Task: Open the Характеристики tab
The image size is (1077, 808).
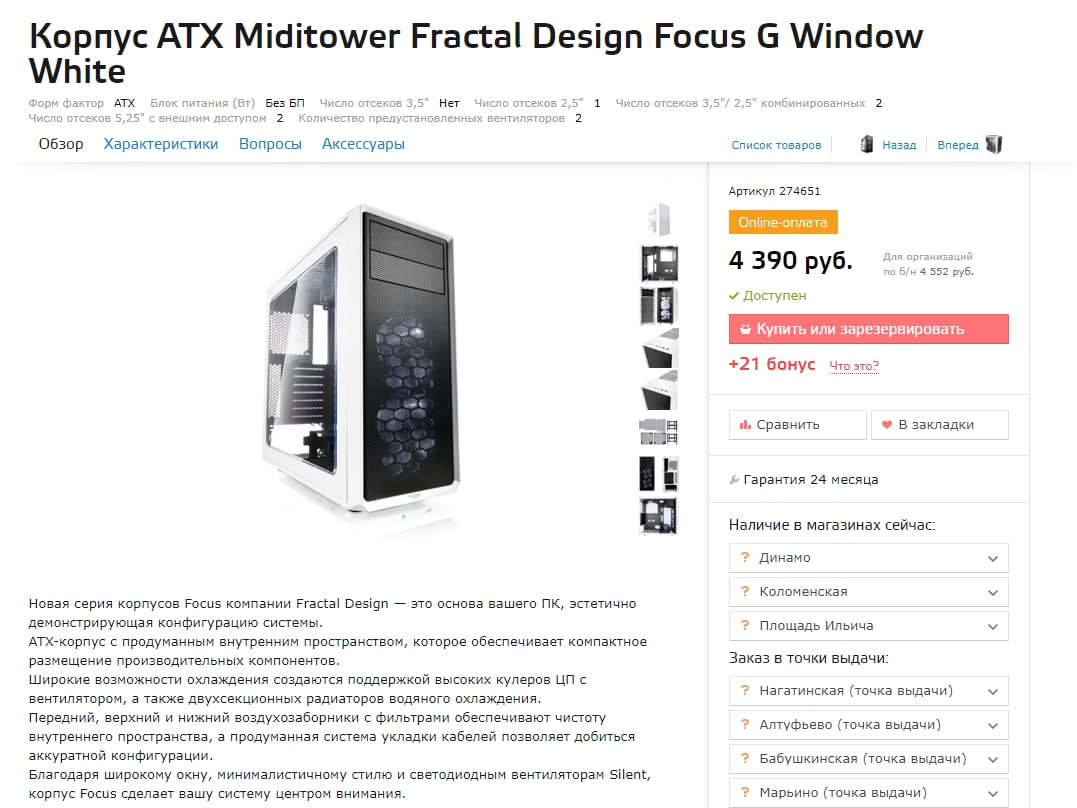Action: click(x=161, y=144)
